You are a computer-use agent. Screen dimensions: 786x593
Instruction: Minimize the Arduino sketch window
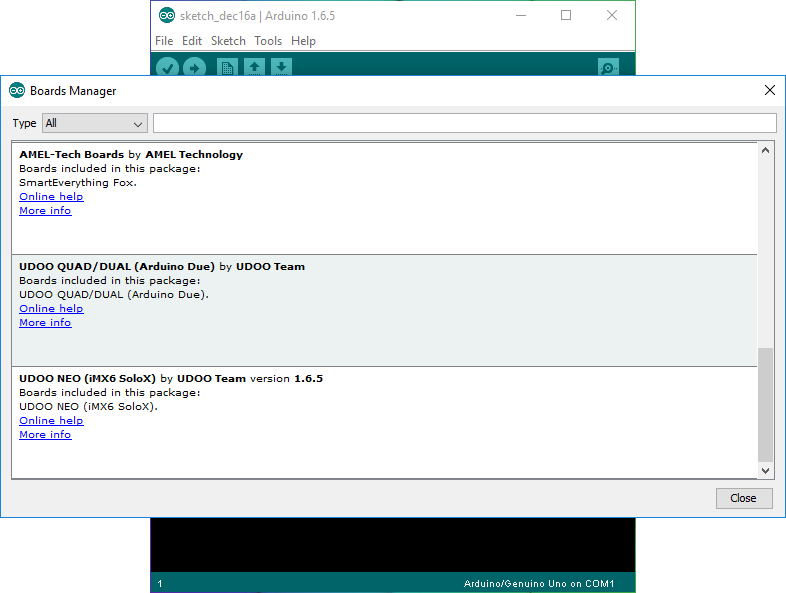click(x=521, y=16)
